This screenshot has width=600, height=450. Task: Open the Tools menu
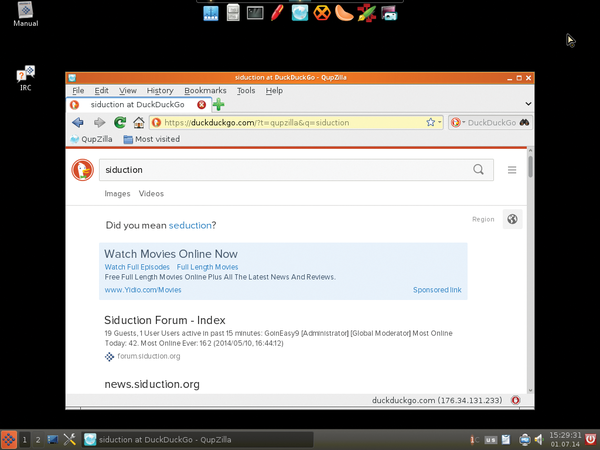point(246,91)
